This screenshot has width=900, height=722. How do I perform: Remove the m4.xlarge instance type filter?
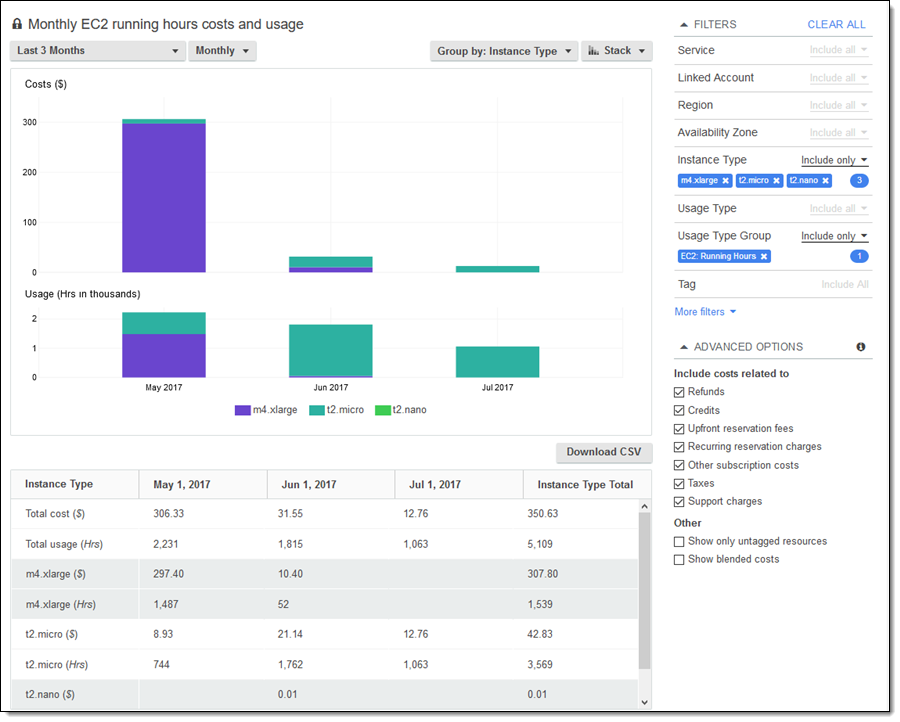click(725, 181)
